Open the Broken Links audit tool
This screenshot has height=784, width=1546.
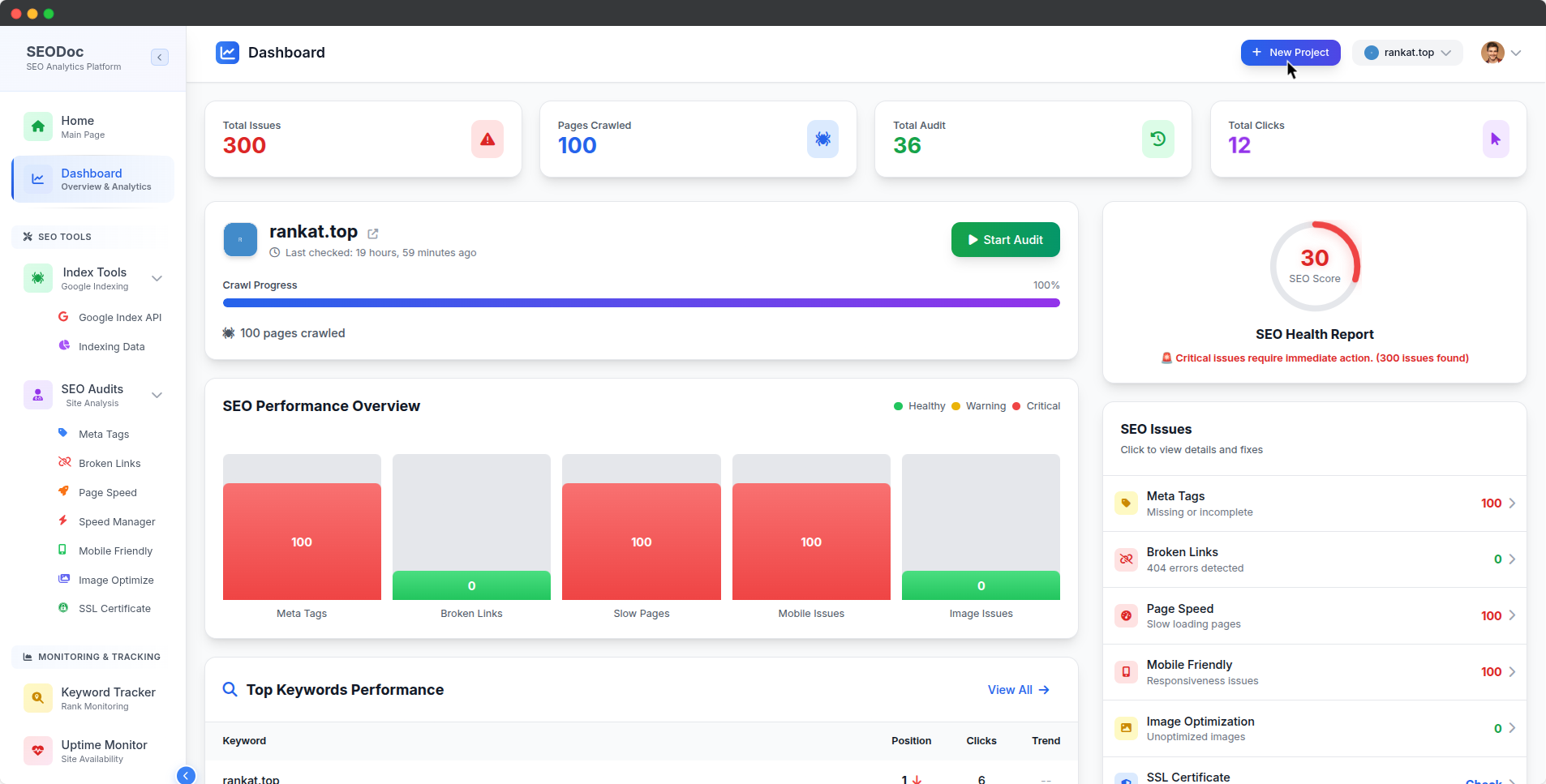[110, 463]
